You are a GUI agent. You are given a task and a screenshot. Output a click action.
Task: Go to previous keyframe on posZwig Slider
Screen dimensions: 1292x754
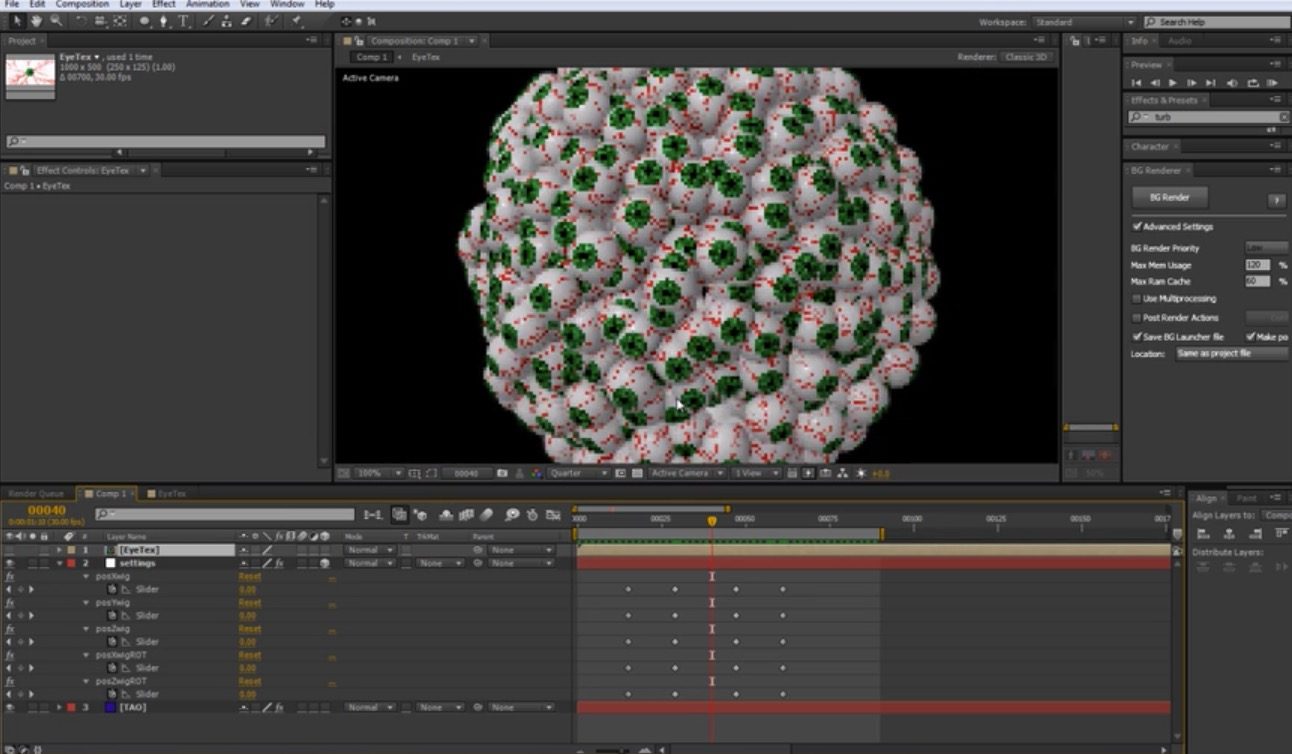coord(9,642)
